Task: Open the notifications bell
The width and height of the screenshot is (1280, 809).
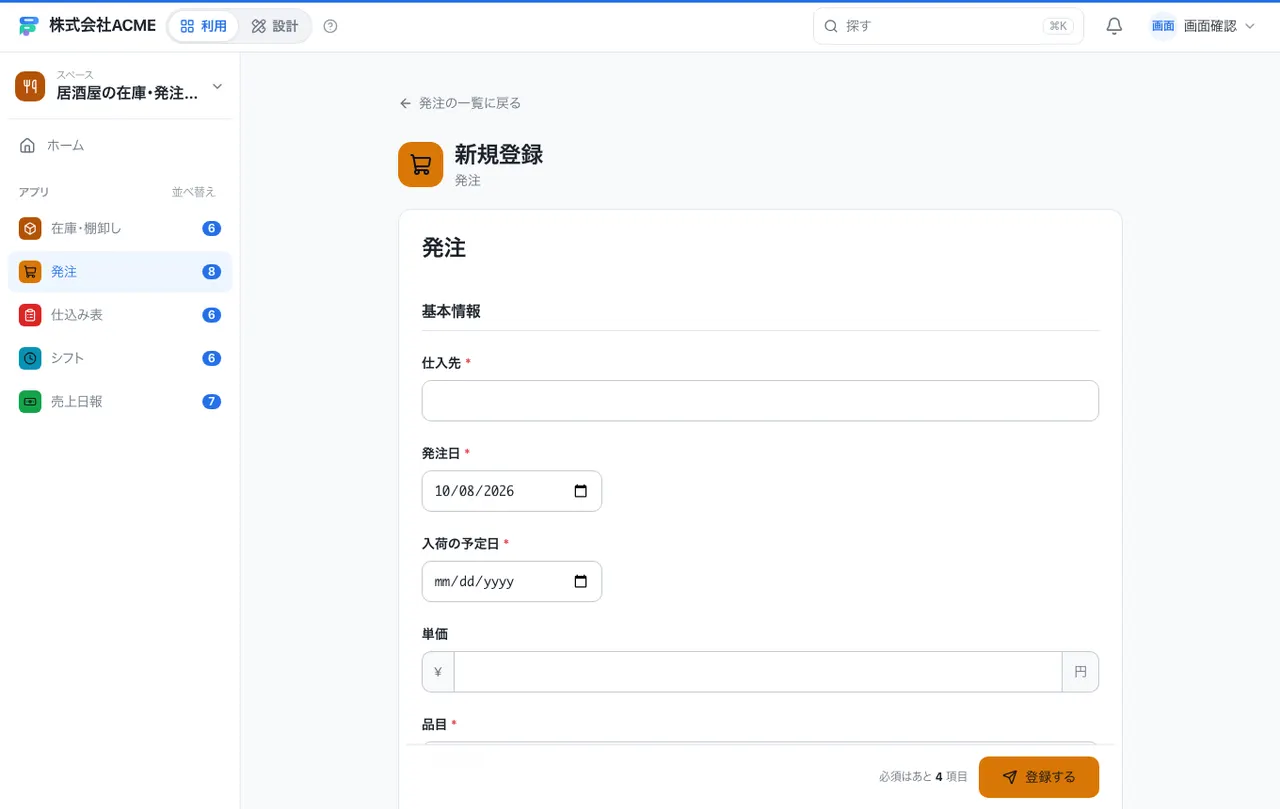Action: pyautogui.click(x=1114, y=26)
